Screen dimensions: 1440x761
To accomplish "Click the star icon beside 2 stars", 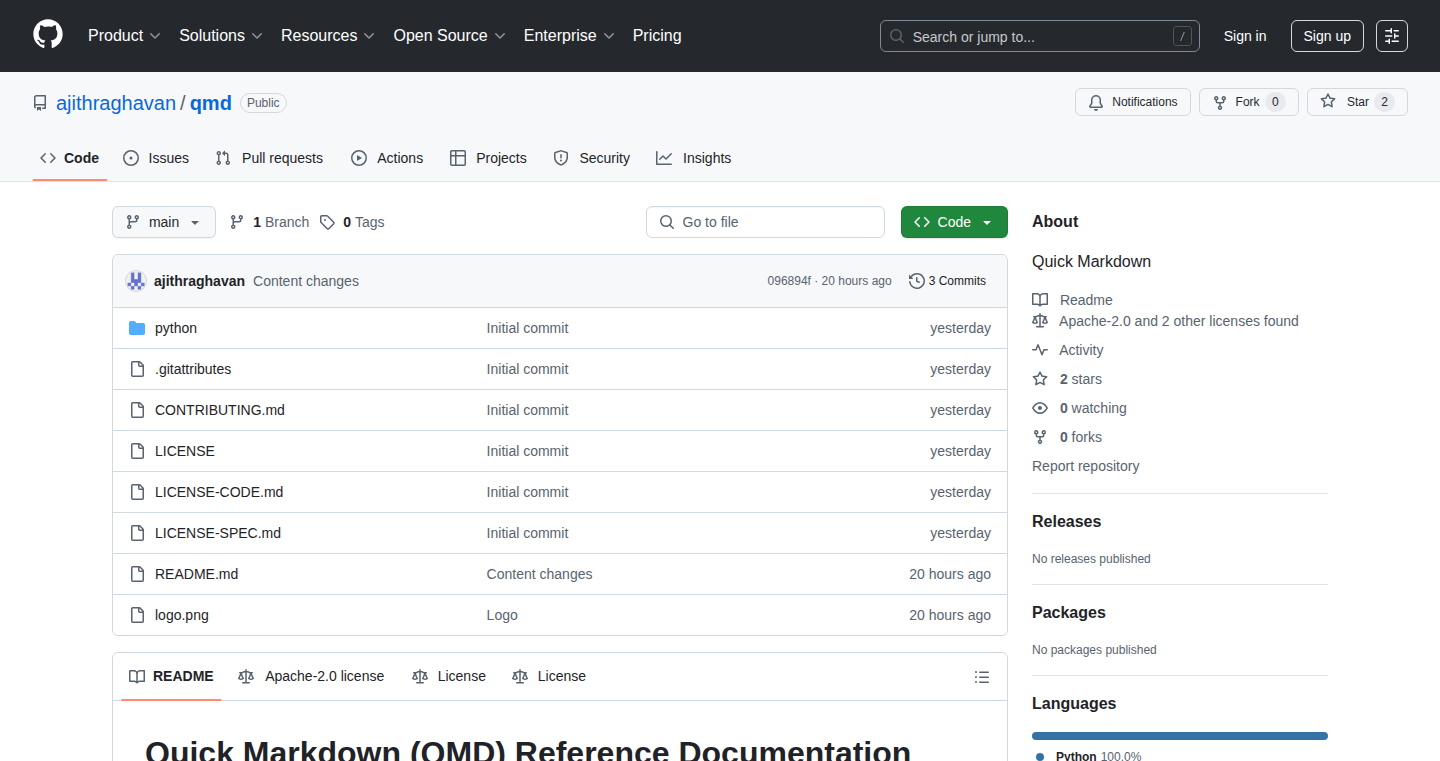I will point(1040,379).
